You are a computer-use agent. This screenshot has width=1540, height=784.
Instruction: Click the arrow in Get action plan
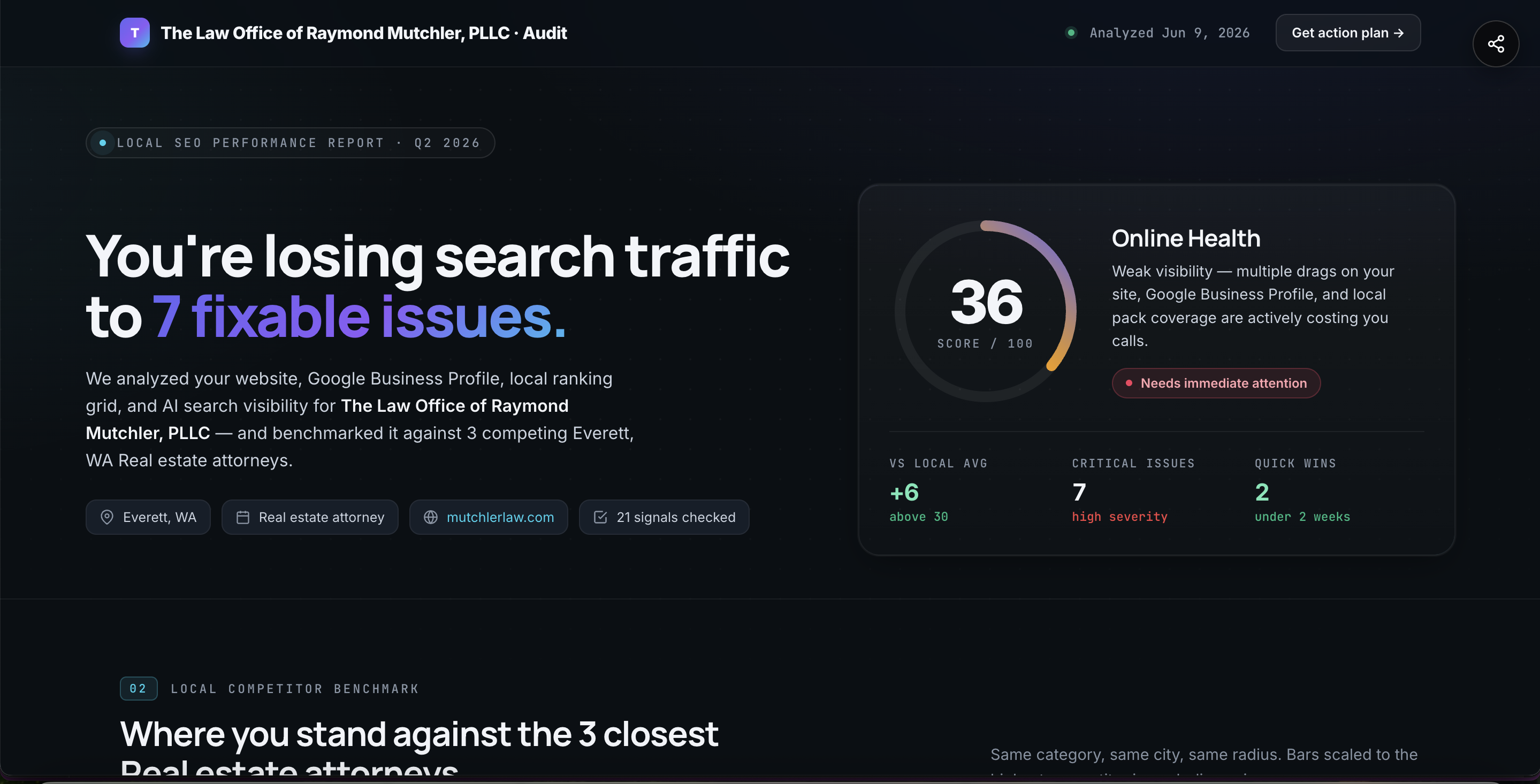point(1399,34)
